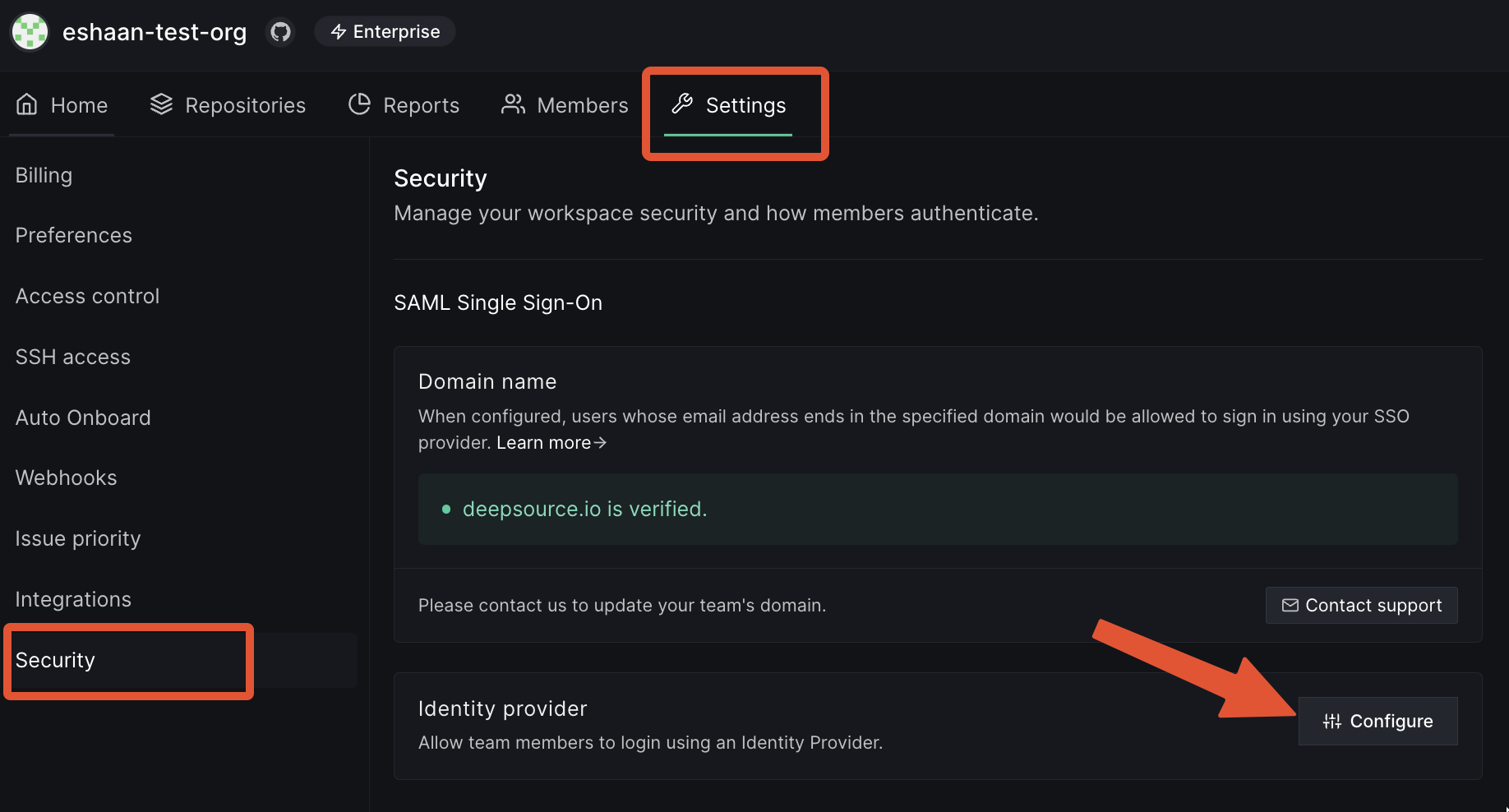Image resolution: width=1509 pixels, height=812 pixels.
Task: Switch to the Repositories tab
Action: [228, 105]
